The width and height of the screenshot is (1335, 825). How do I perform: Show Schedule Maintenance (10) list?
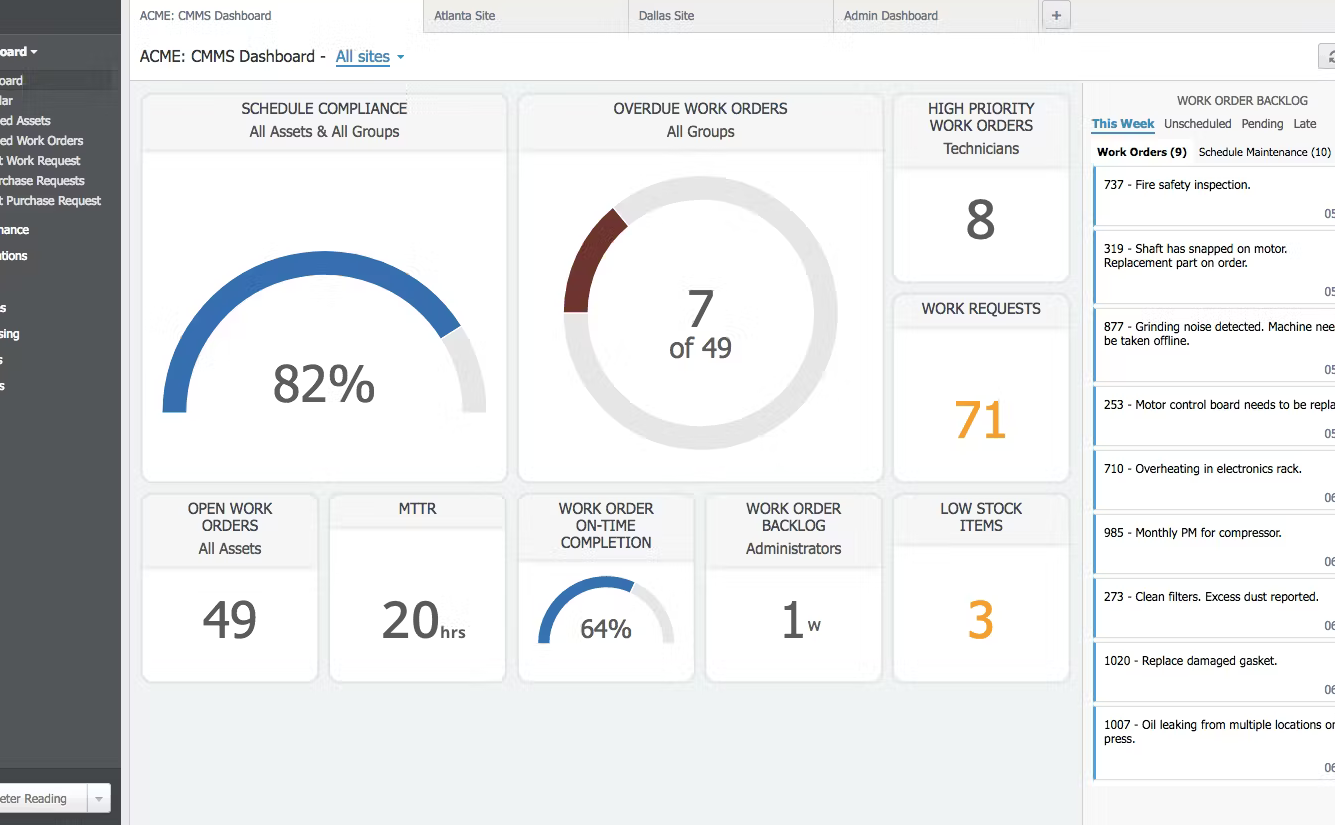[x=1265, y=152]
